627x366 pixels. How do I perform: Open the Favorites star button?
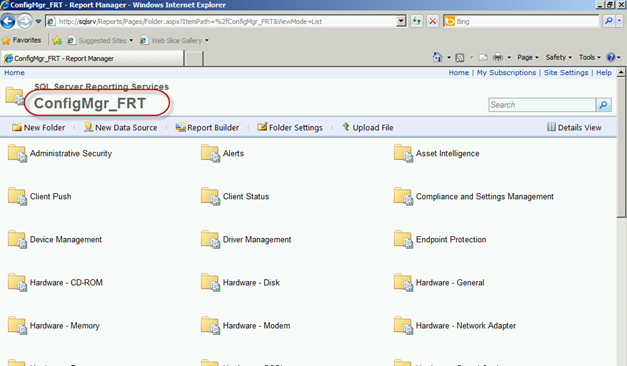tap(22, 40)
